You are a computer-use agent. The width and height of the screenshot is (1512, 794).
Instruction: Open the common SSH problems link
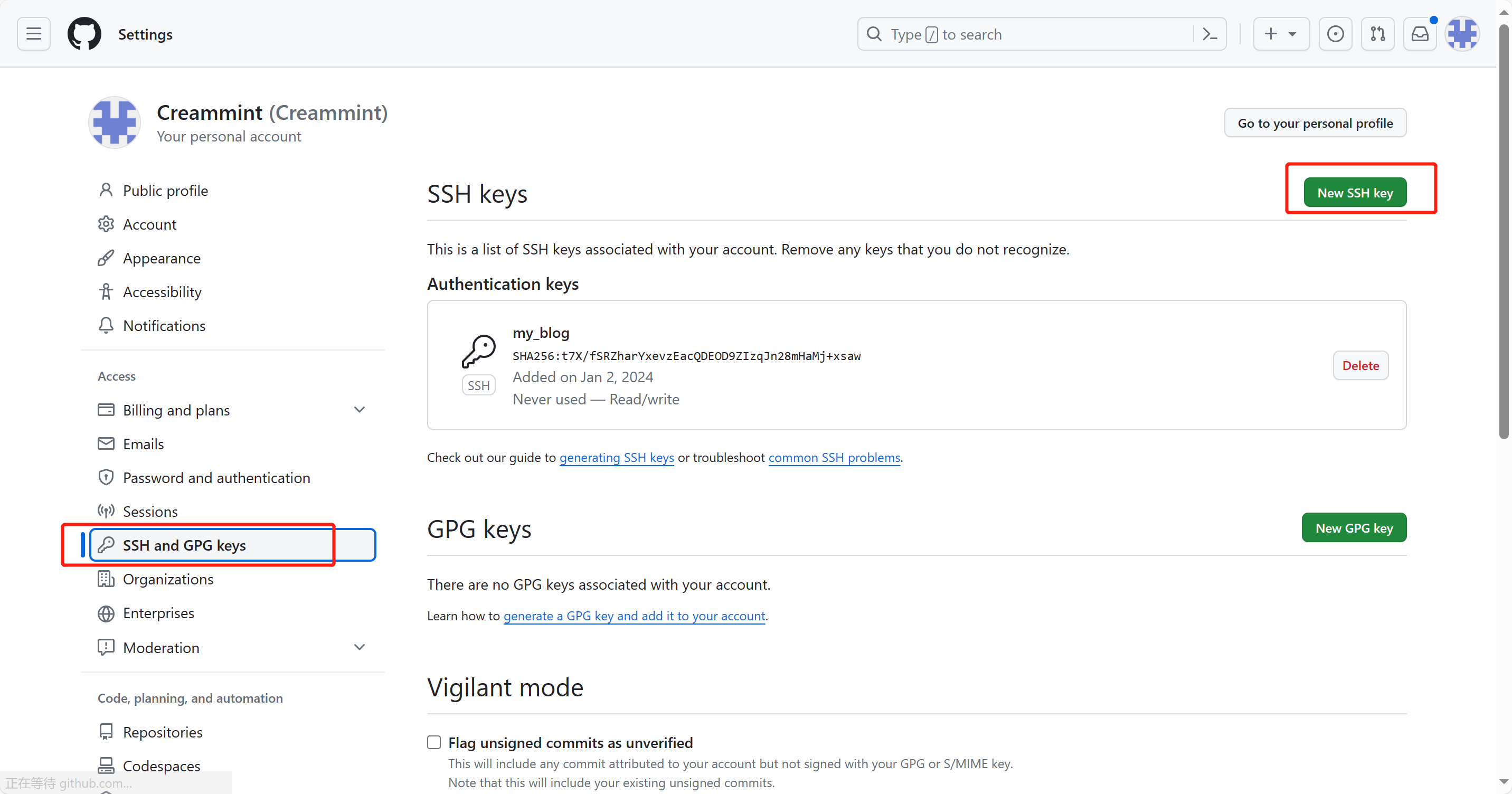pyautogui.click(x=834, y=458)
